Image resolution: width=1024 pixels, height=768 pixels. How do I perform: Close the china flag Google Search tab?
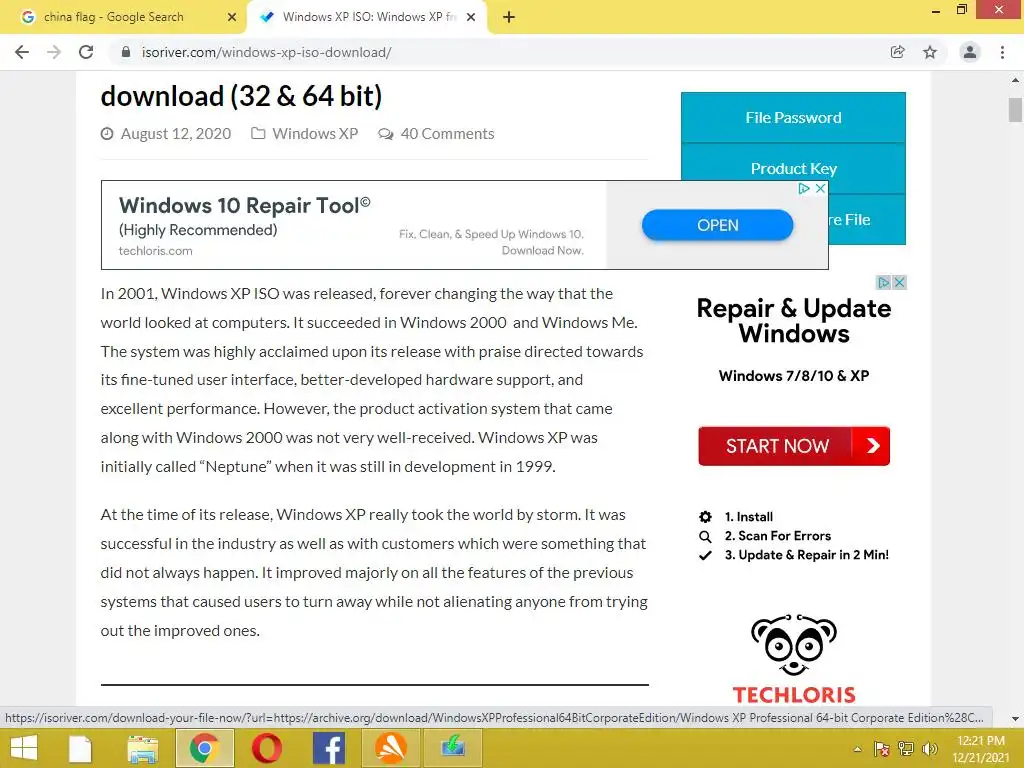[x=232, y=17]
